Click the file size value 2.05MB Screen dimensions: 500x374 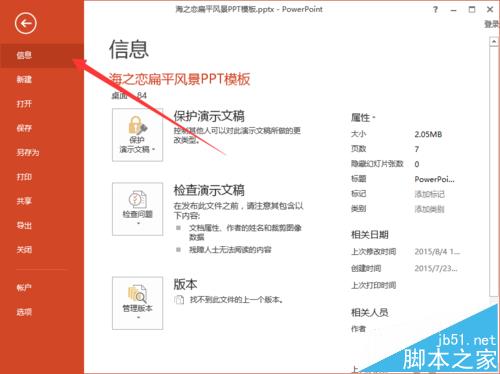[x=428, y=134]
